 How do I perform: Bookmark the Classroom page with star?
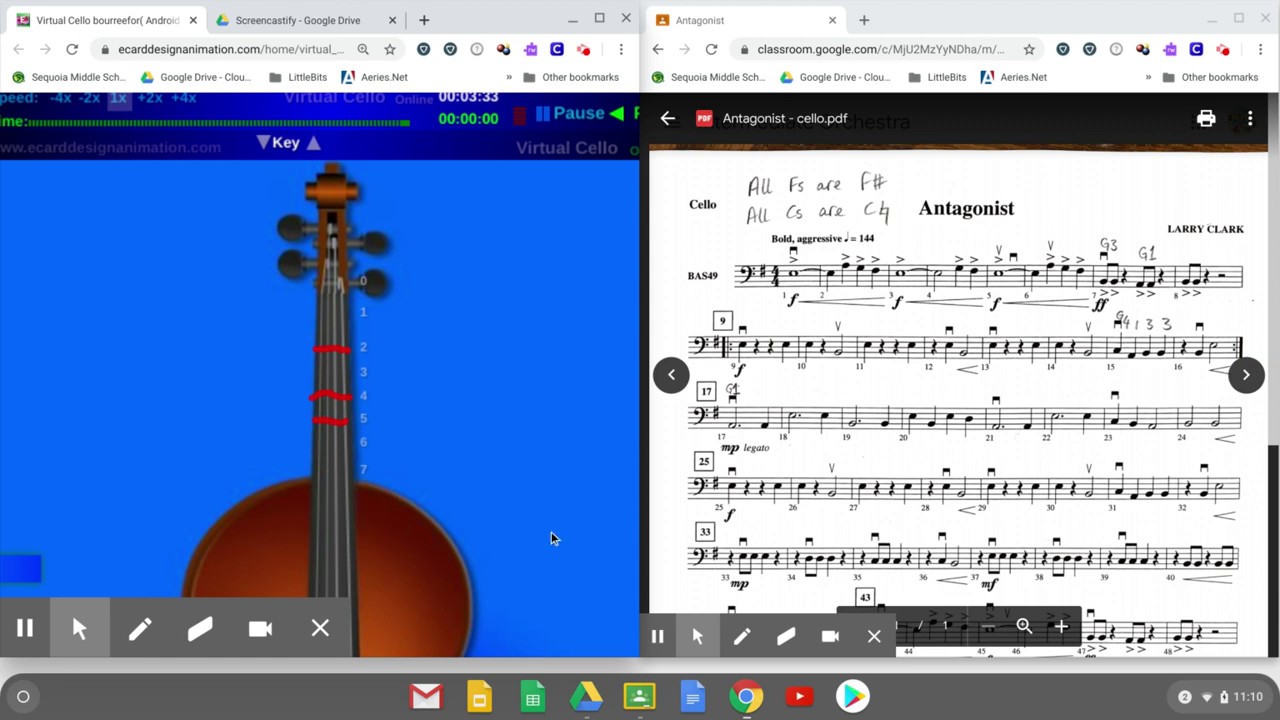click(1029, 49)
